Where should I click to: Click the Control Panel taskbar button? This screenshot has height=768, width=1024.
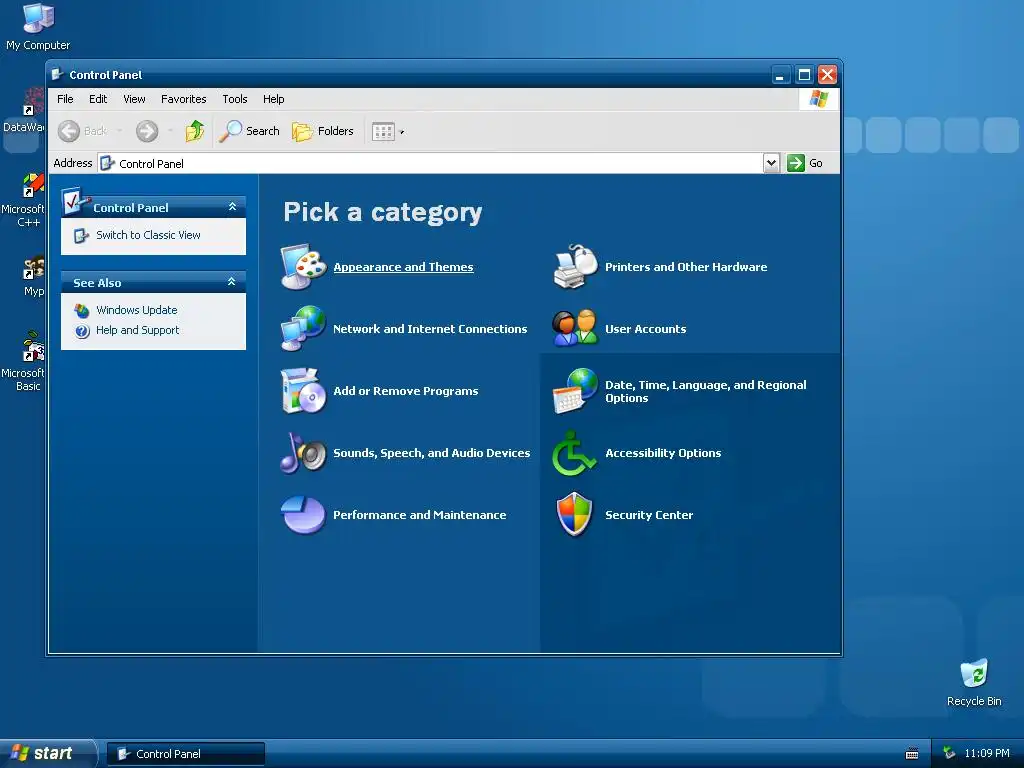(x=186, y=754)
